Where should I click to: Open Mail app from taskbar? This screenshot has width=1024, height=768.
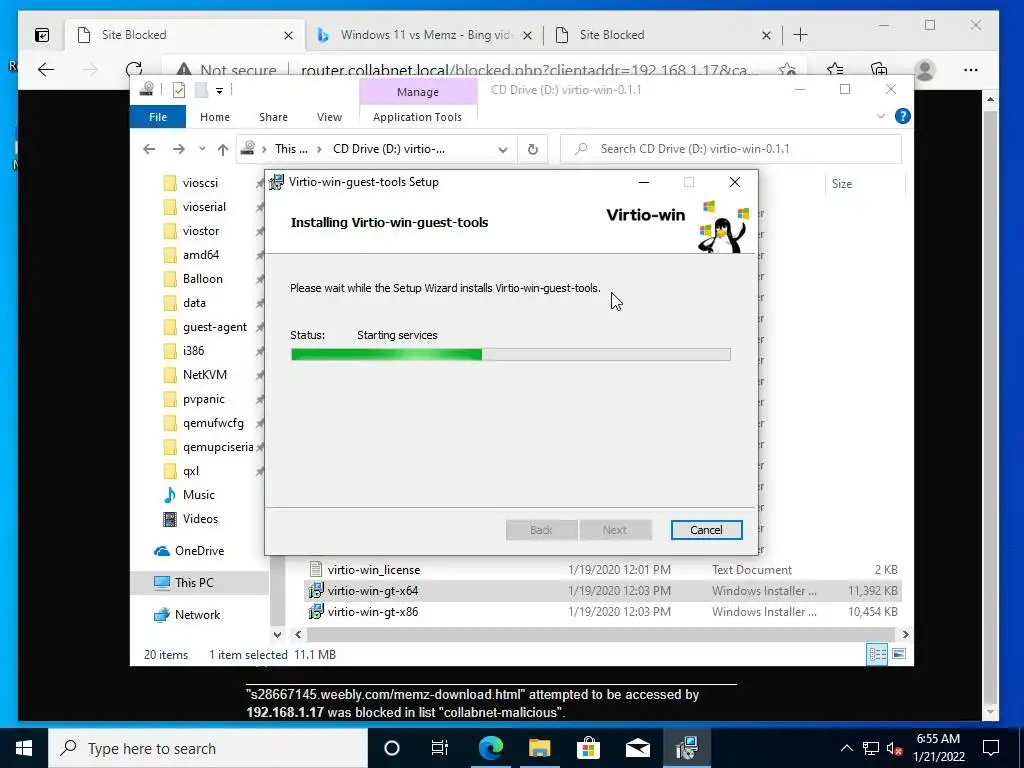click(x=637, y=748)
